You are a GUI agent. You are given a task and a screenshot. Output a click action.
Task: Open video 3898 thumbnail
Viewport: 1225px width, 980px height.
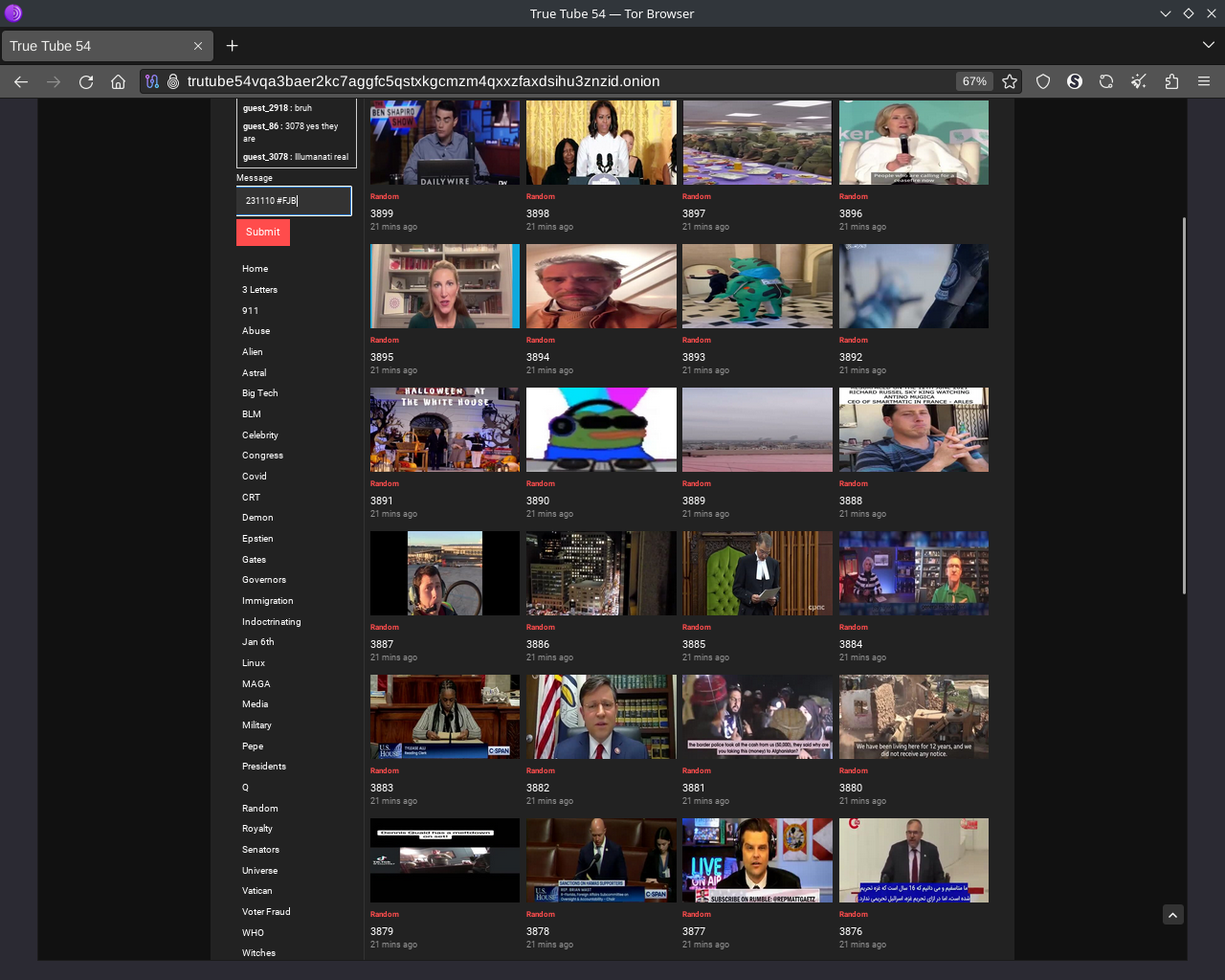pos(601,143)
